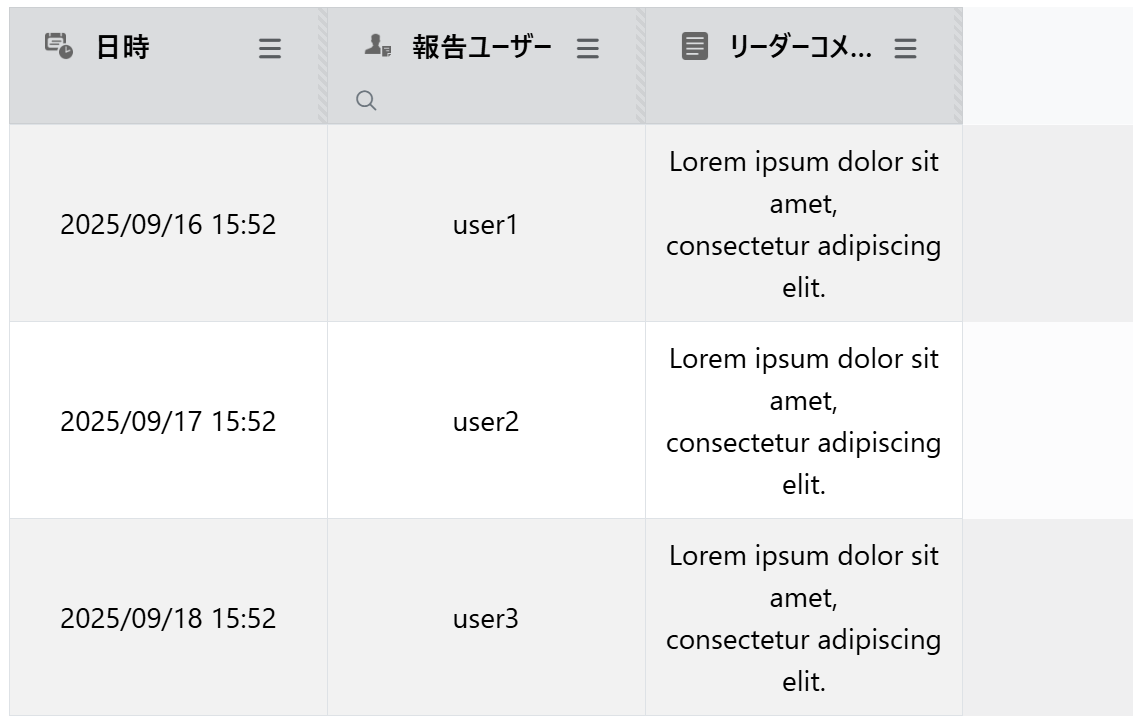Select the 2025/09/16 15:52 date cell
This screenshot has height=726, width=1133.
(168, 224)
